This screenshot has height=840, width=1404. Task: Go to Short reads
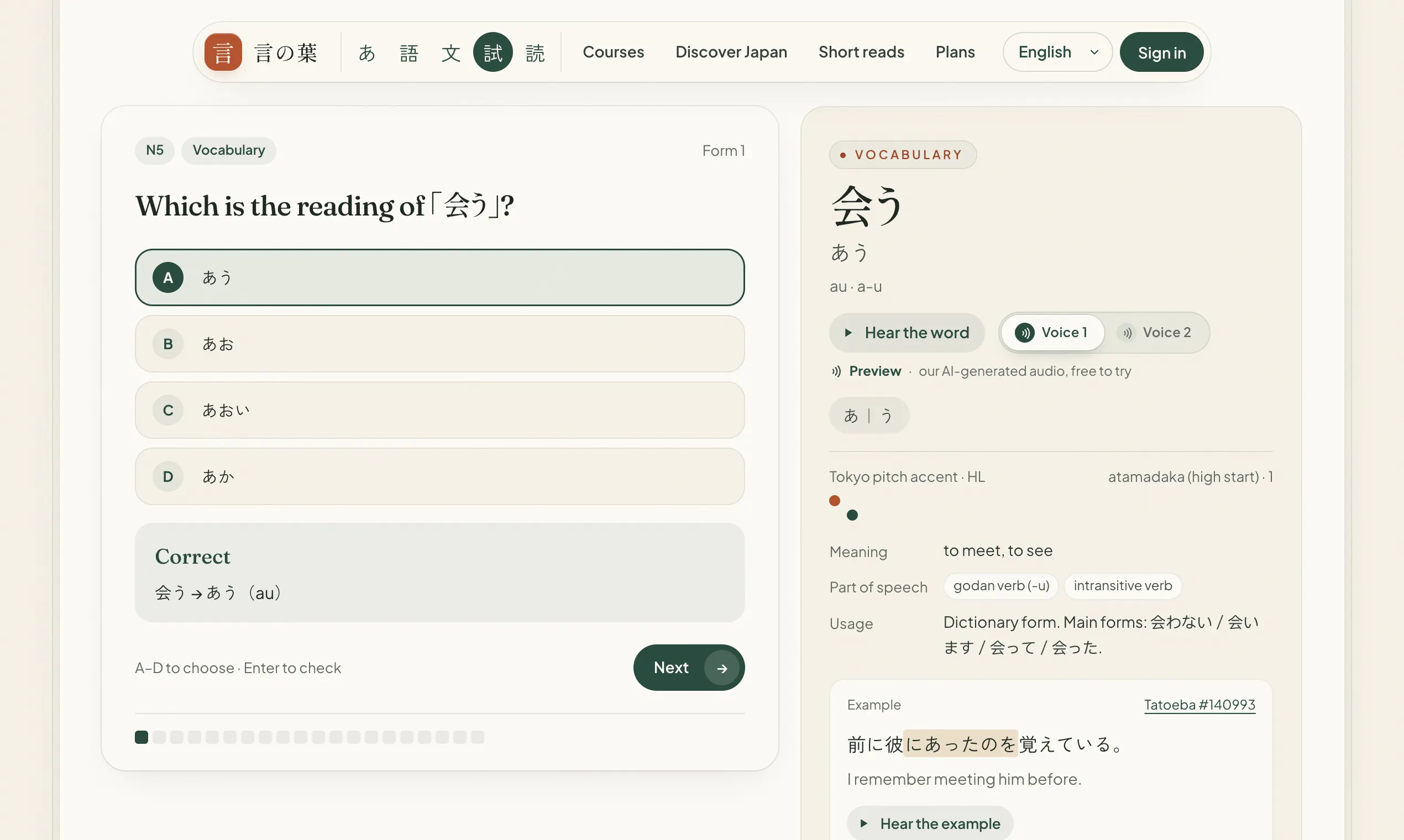861,52
